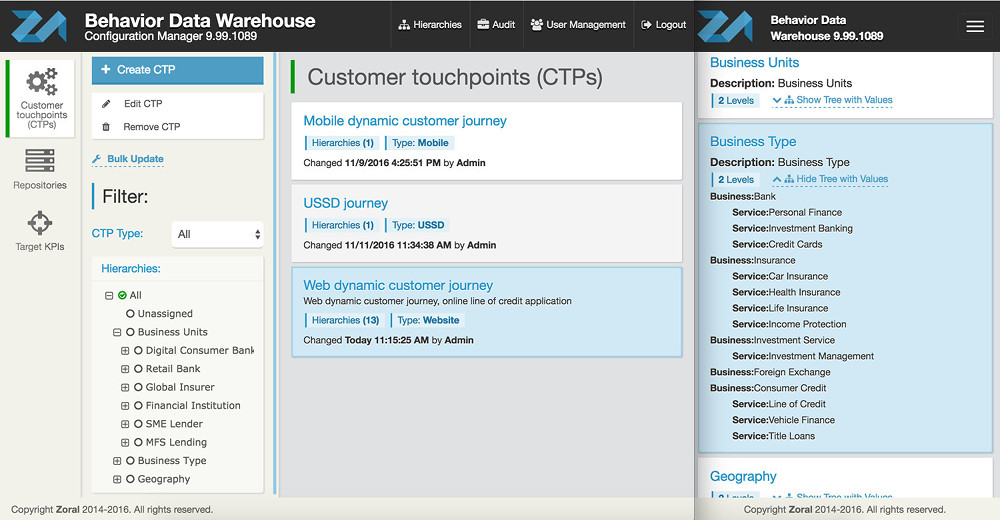Image resolution: width=1000 pixels, height=520 pixels.
Task: Select the Unassigned hierarchy radio button
Action: click(x=130, y=314)
